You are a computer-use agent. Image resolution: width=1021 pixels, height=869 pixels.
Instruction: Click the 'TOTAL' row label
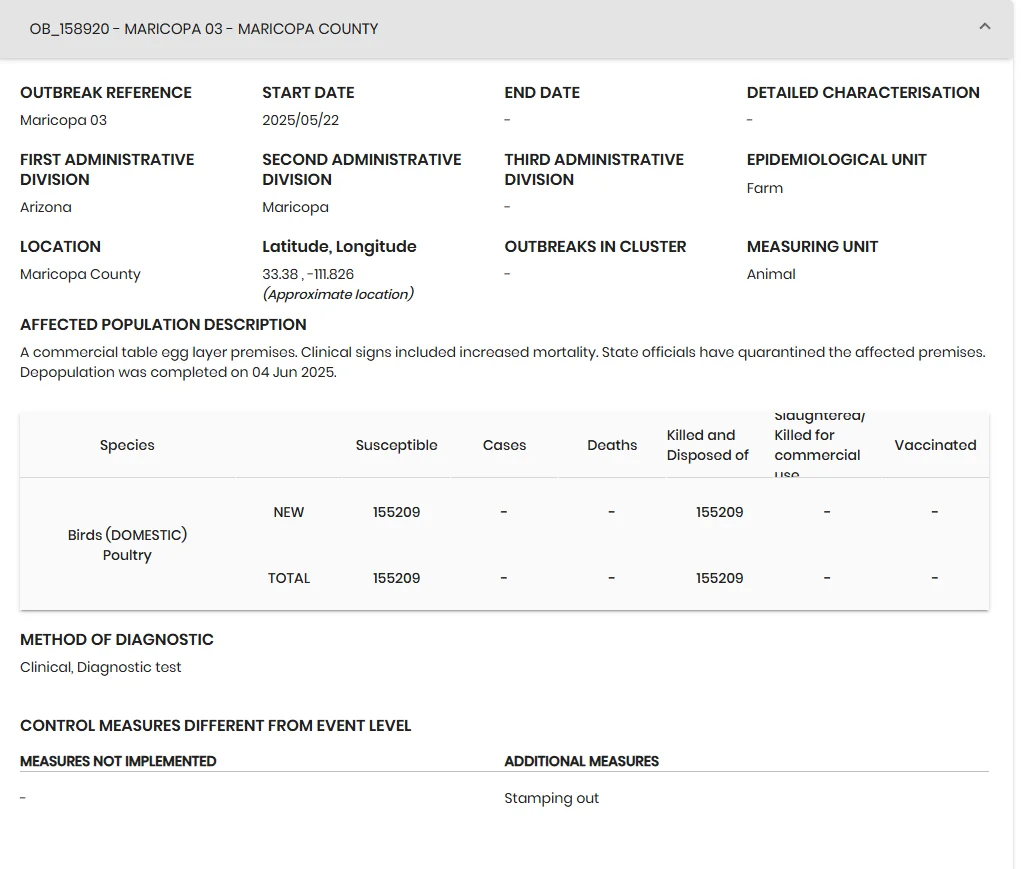click(x=288, y=579)
